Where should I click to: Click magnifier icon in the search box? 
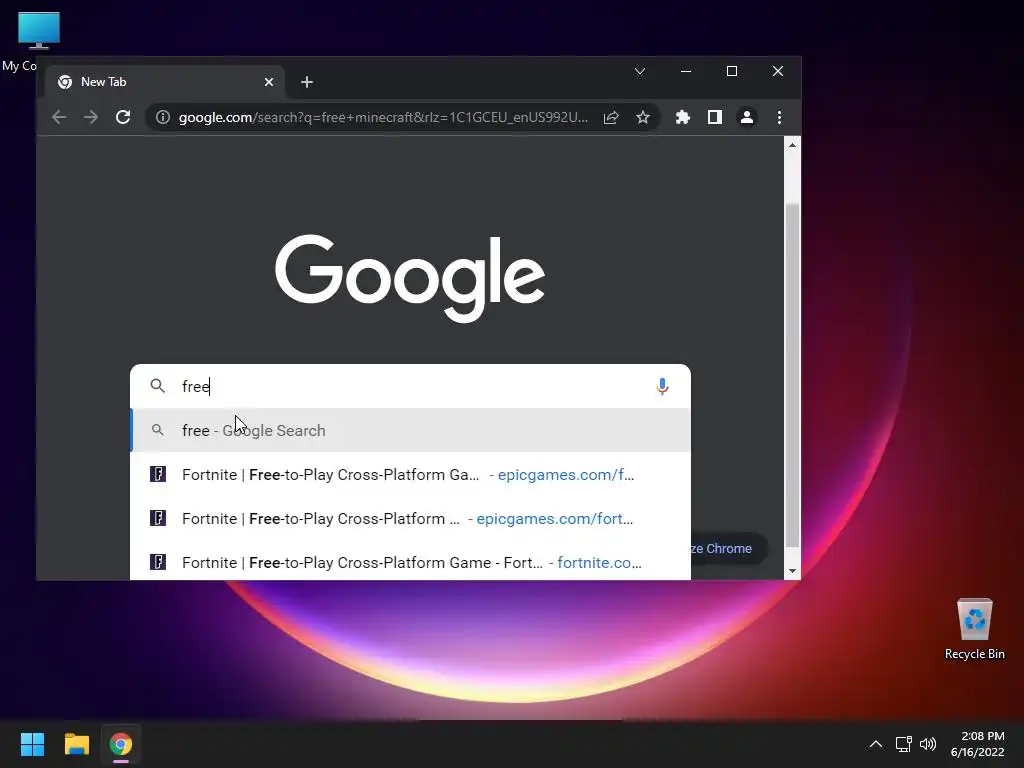[157, 386]
